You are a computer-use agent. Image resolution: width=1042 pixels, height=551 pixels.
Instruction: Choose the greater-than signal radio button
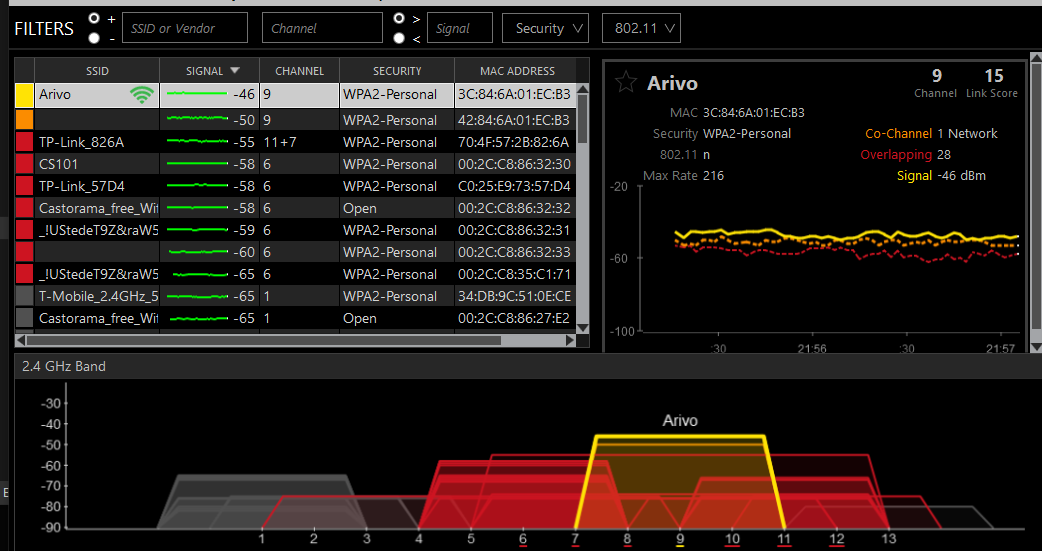tap(399, 18)
